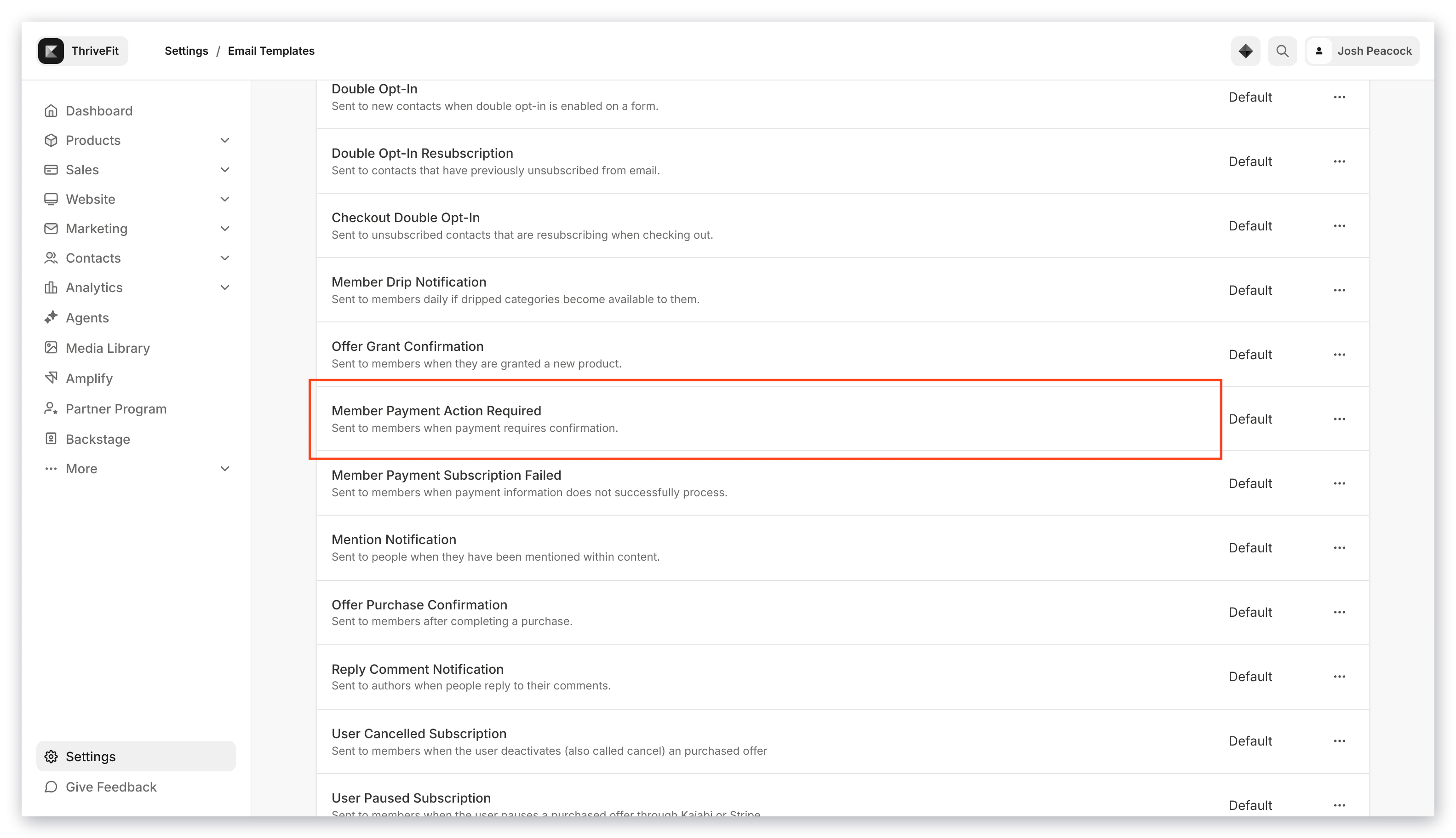Click the Agents sparkle icon
Screen dimensions: 1456x838
(x=51, y=317)
